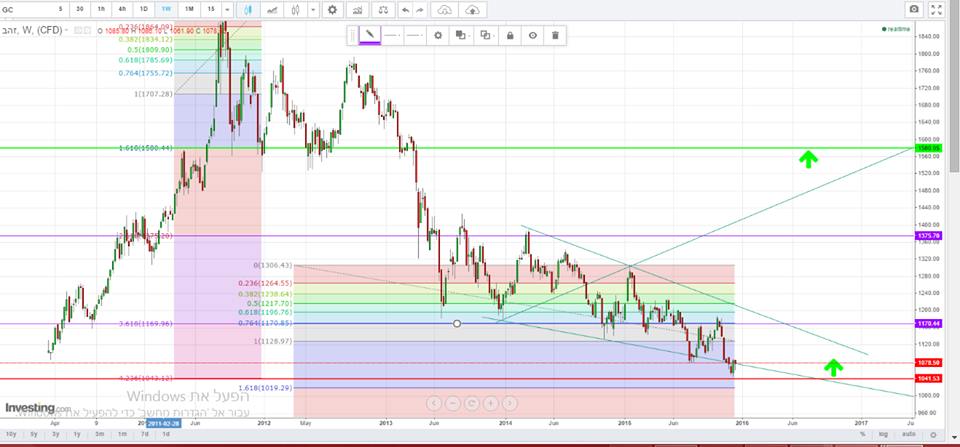Viewport: 960px width, 447px height.
Task: Select the 1D timeframe
Action: pyautogui.click(x=143, y=9)
